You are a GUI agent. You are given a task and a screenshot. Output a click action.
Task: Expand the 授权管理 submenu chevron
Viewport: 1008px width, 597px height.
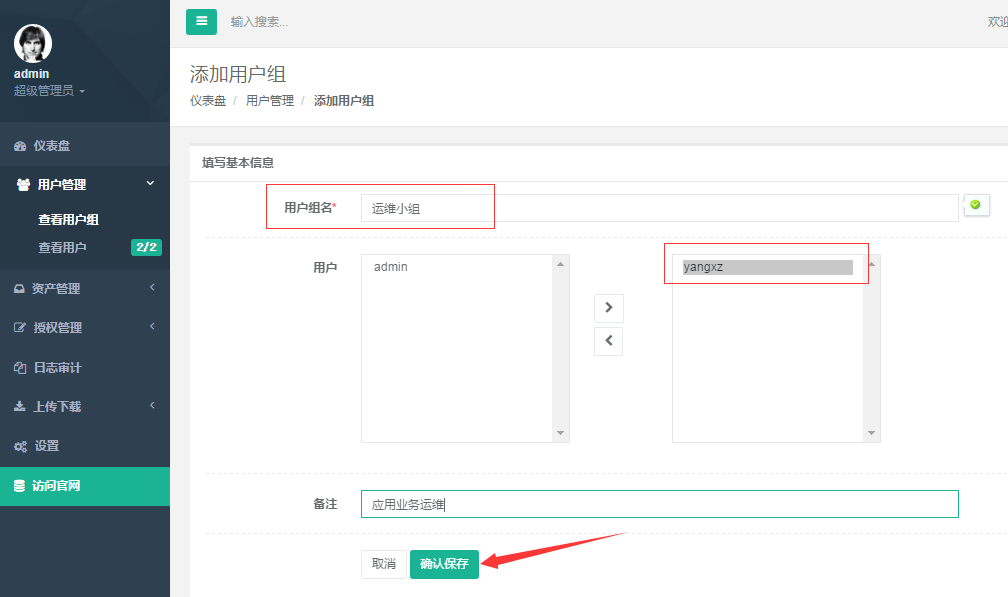151,327
